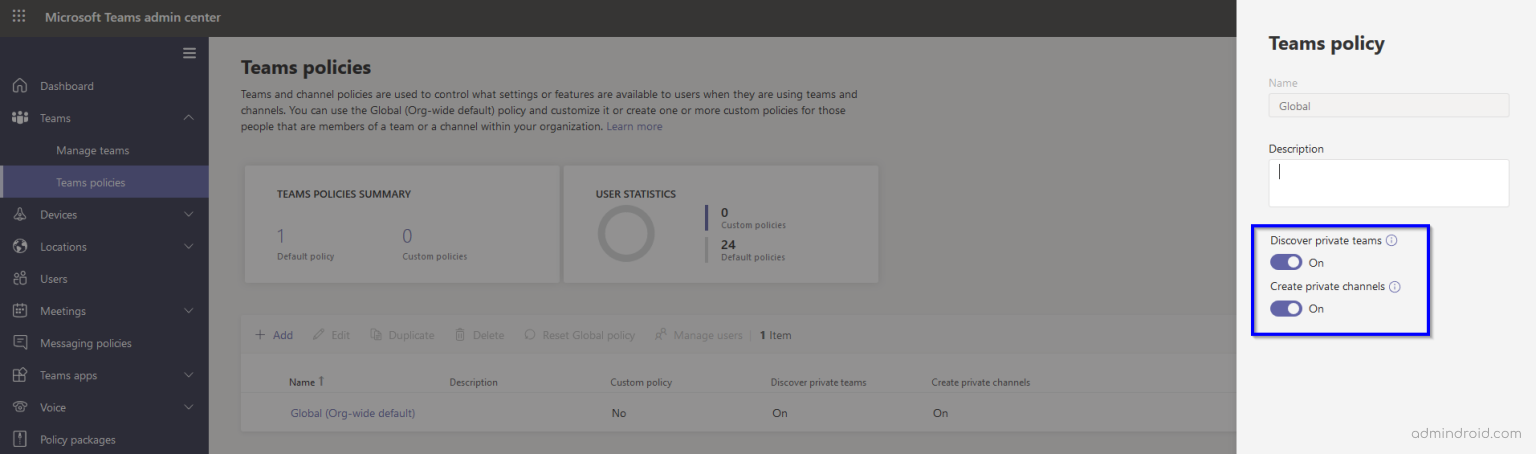Open Global (Org-wide default) policy
This screenshot has width=1536, height=454.
click(353, 413)
